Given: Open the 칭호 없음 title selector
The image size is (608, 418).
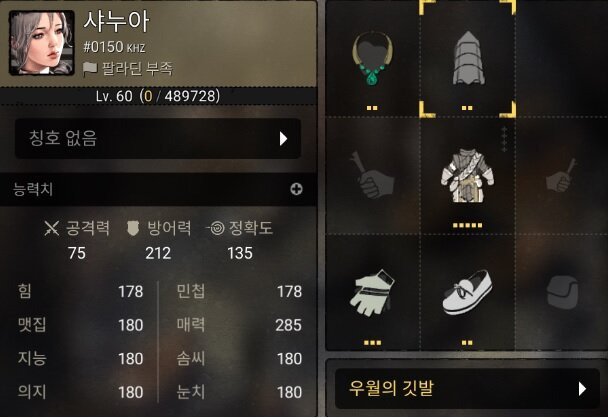Looking at the screenshot, I should pos(158,138).
